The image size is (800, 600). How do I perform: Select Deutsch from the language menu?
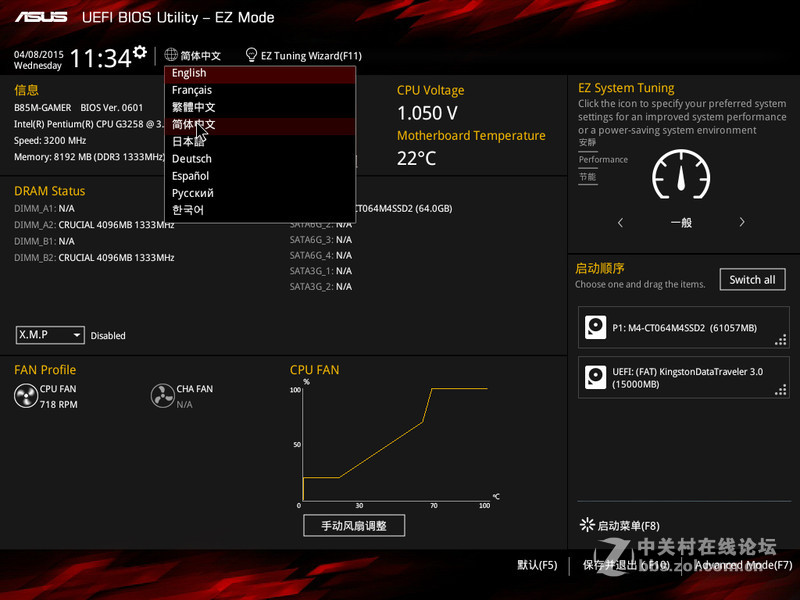click(191, 158)
